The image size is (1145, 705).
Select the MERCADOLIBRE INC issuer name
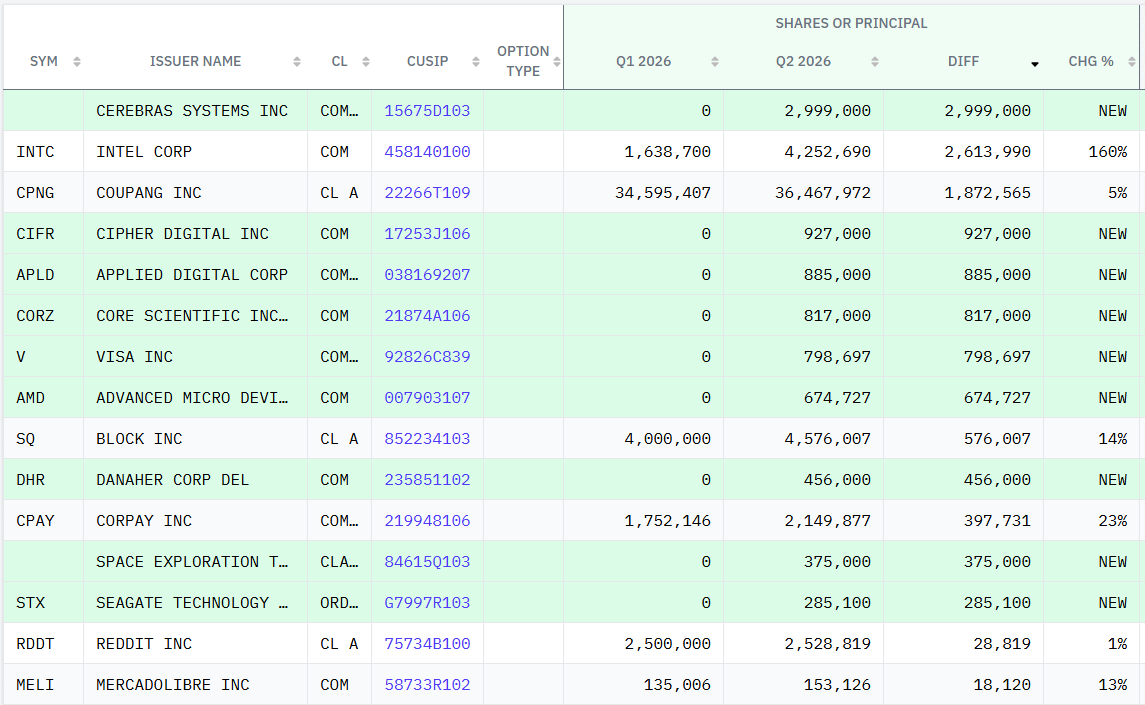172,685
